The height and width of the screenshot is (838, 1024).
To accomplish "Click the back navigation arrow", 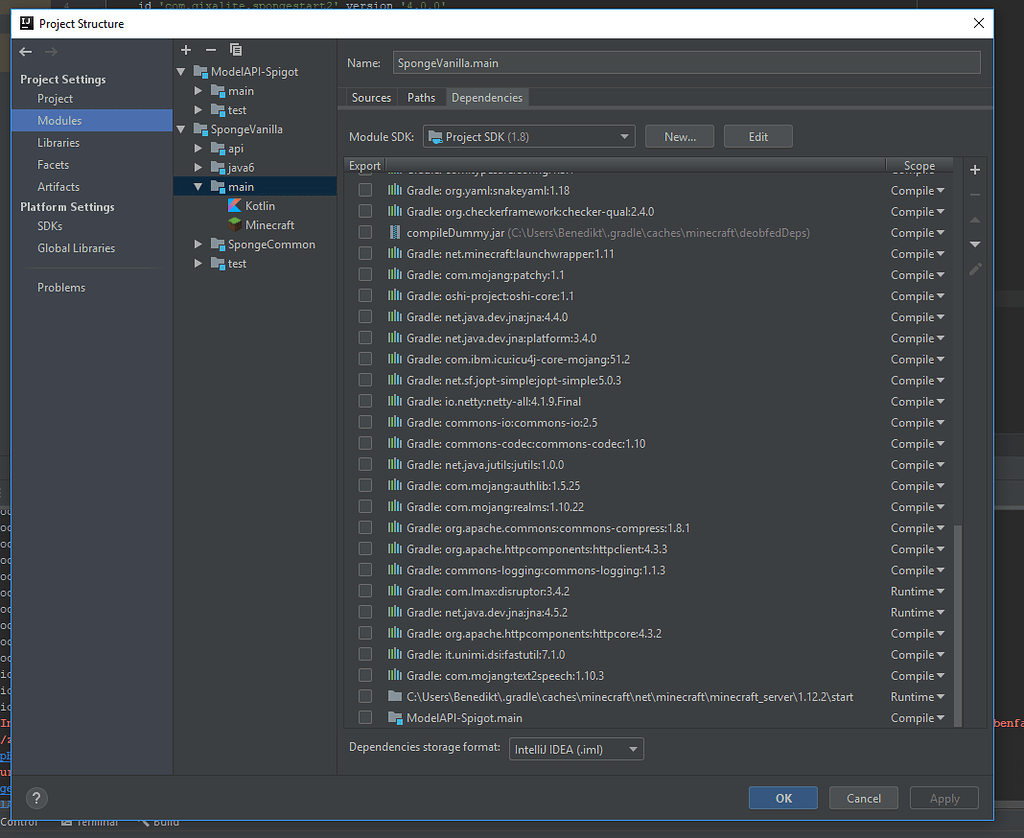I will coord(25,52).
